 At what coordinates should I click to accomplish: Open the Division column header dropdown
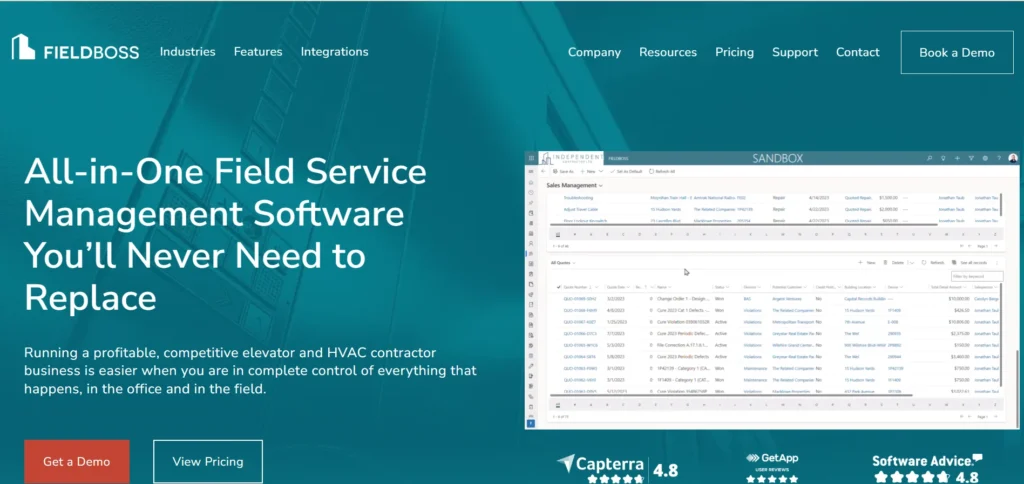pyautogui.click(x=760, y=287)
